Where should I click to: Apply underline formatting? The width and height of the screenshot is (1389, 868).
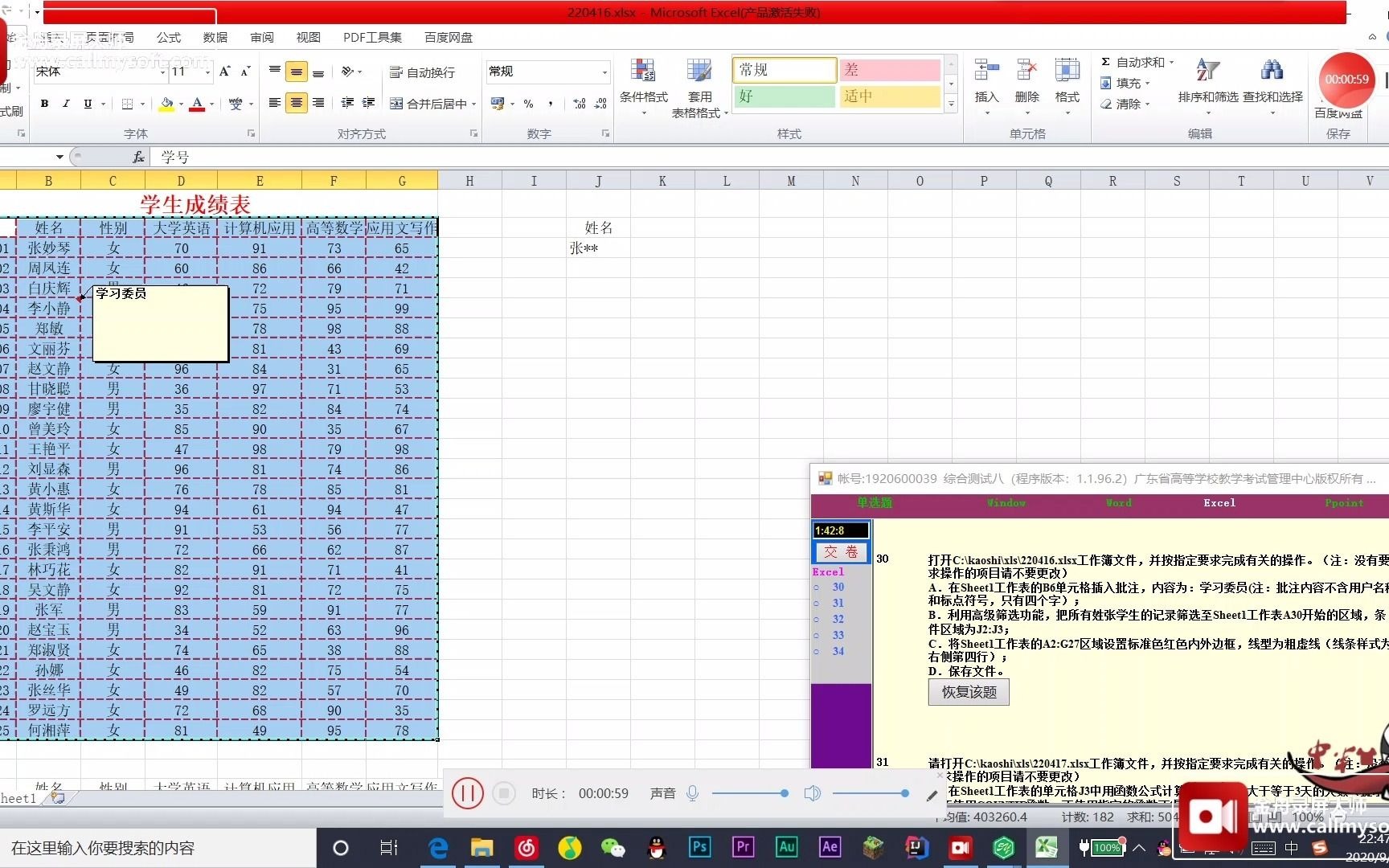pos(87,104)
